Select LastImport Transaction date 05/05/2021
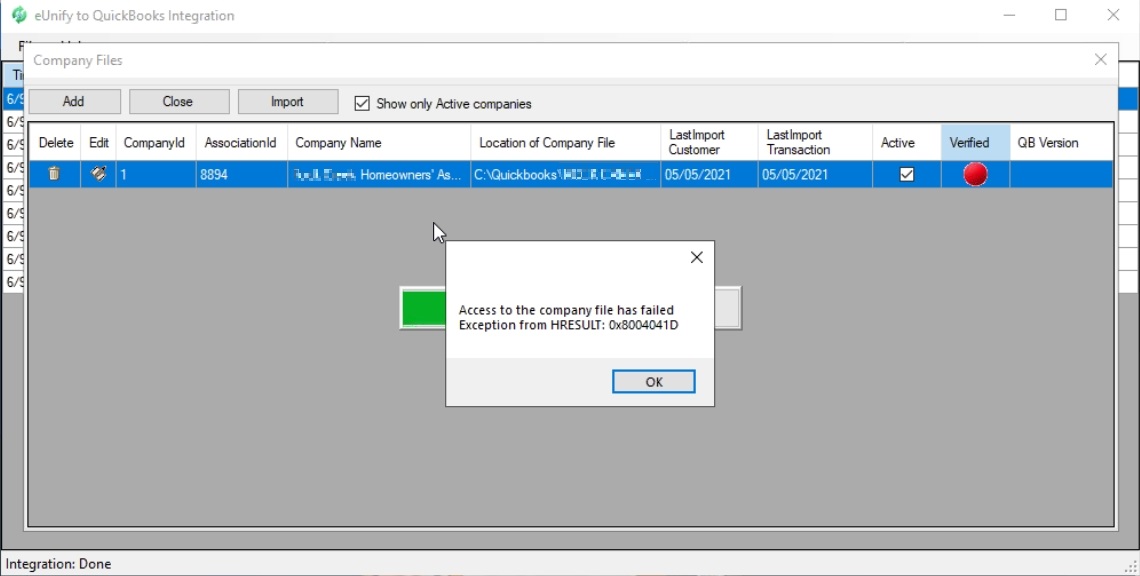 click(815, 175)
